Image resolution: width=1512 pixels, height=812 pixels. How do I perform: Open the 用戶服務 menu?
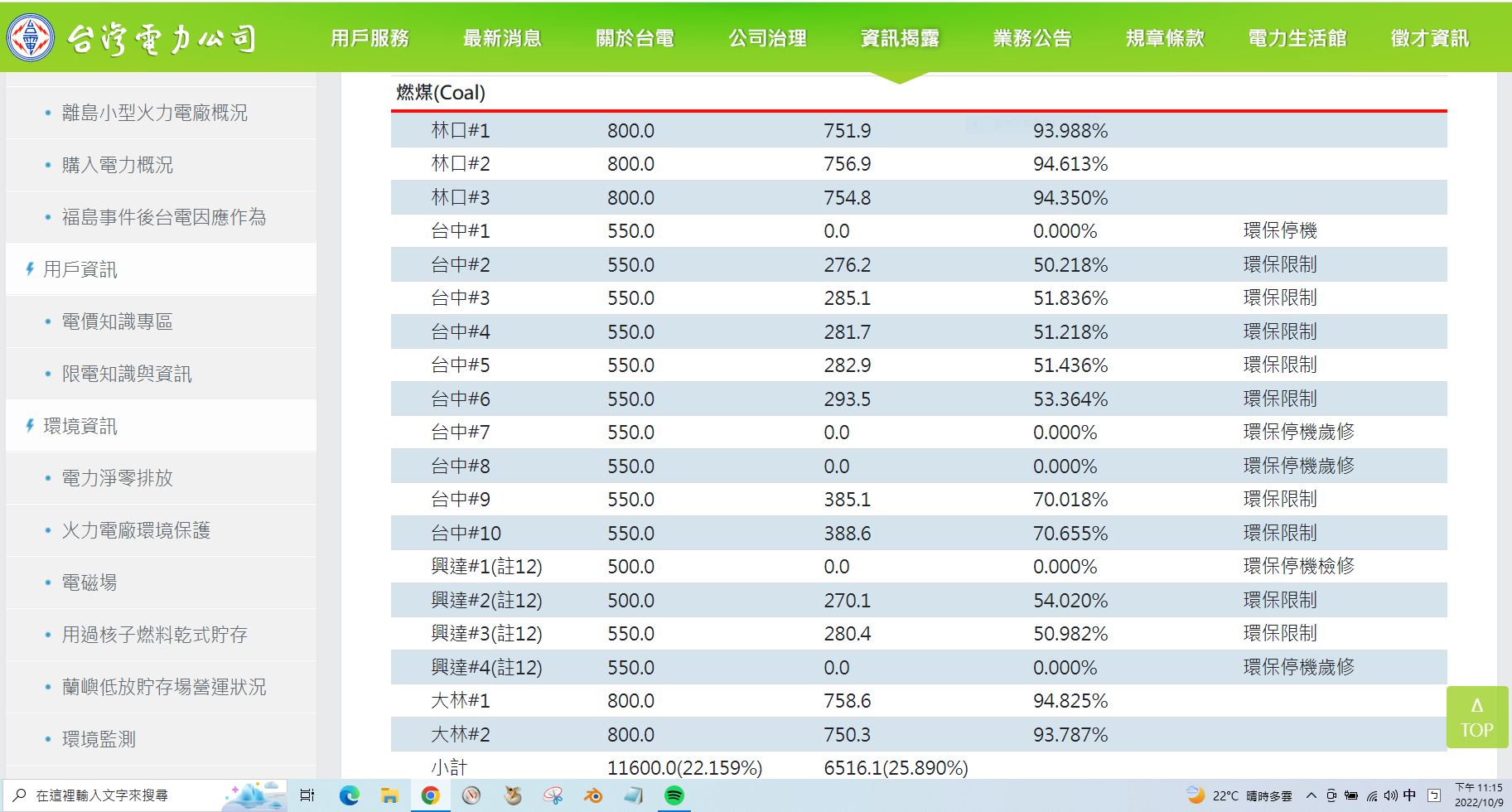(x=370, y=38)
